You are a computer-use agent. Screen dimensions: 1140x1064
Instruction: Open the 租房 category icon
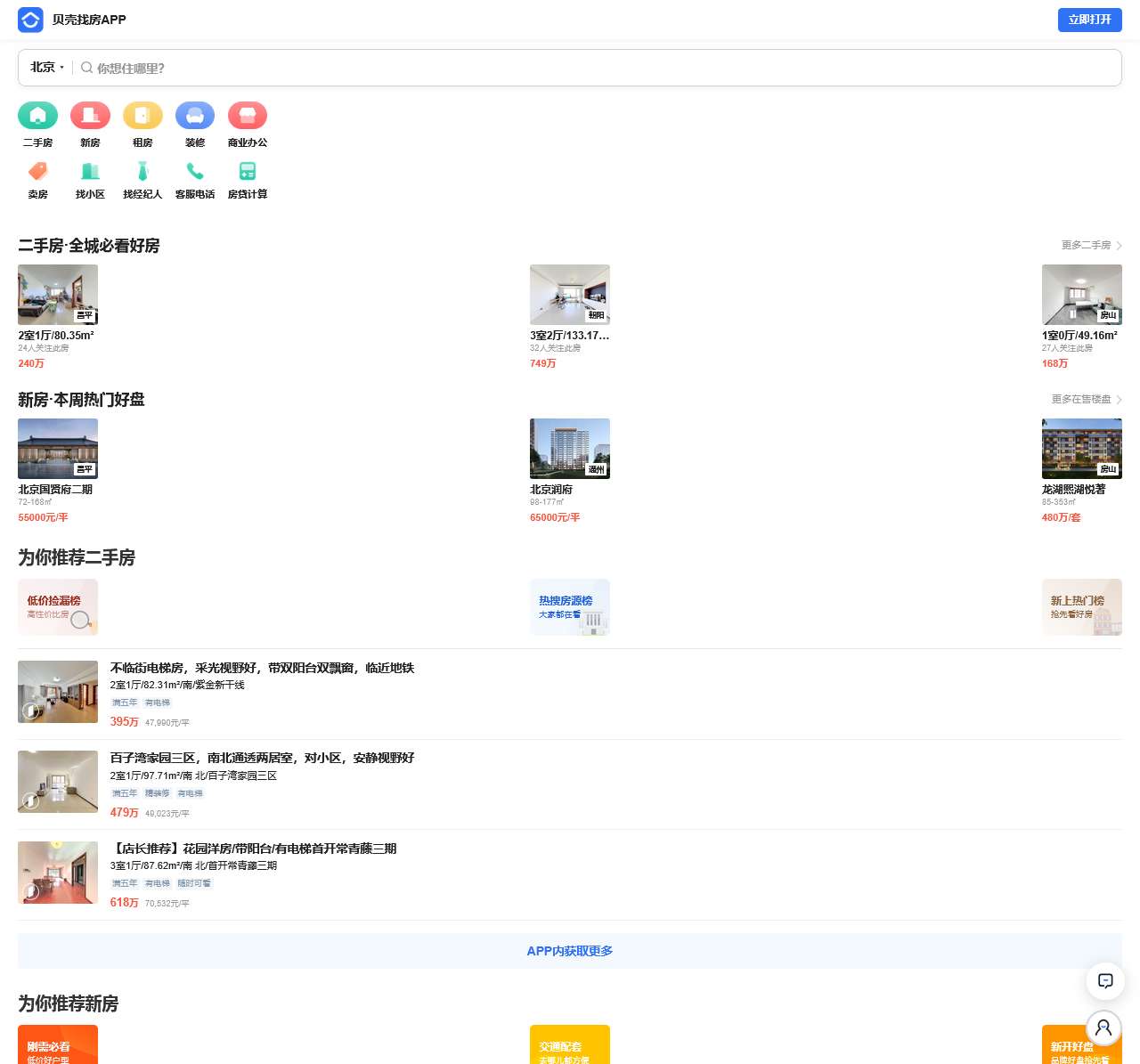click(142, 116)
